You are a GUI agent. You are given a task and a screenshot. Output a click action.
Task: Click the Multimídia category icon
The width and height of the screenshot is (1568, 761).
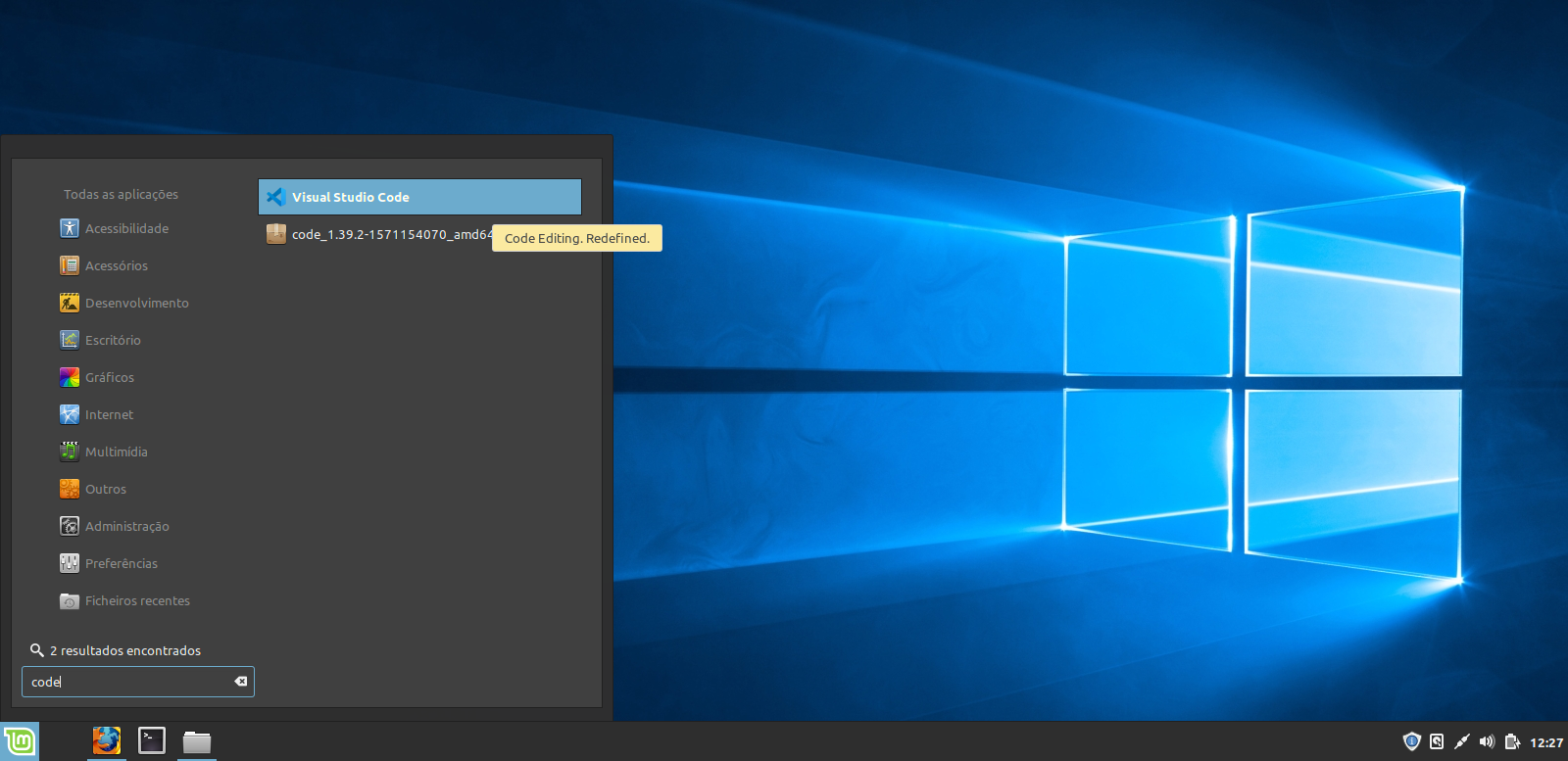click(x=70, y=452)
